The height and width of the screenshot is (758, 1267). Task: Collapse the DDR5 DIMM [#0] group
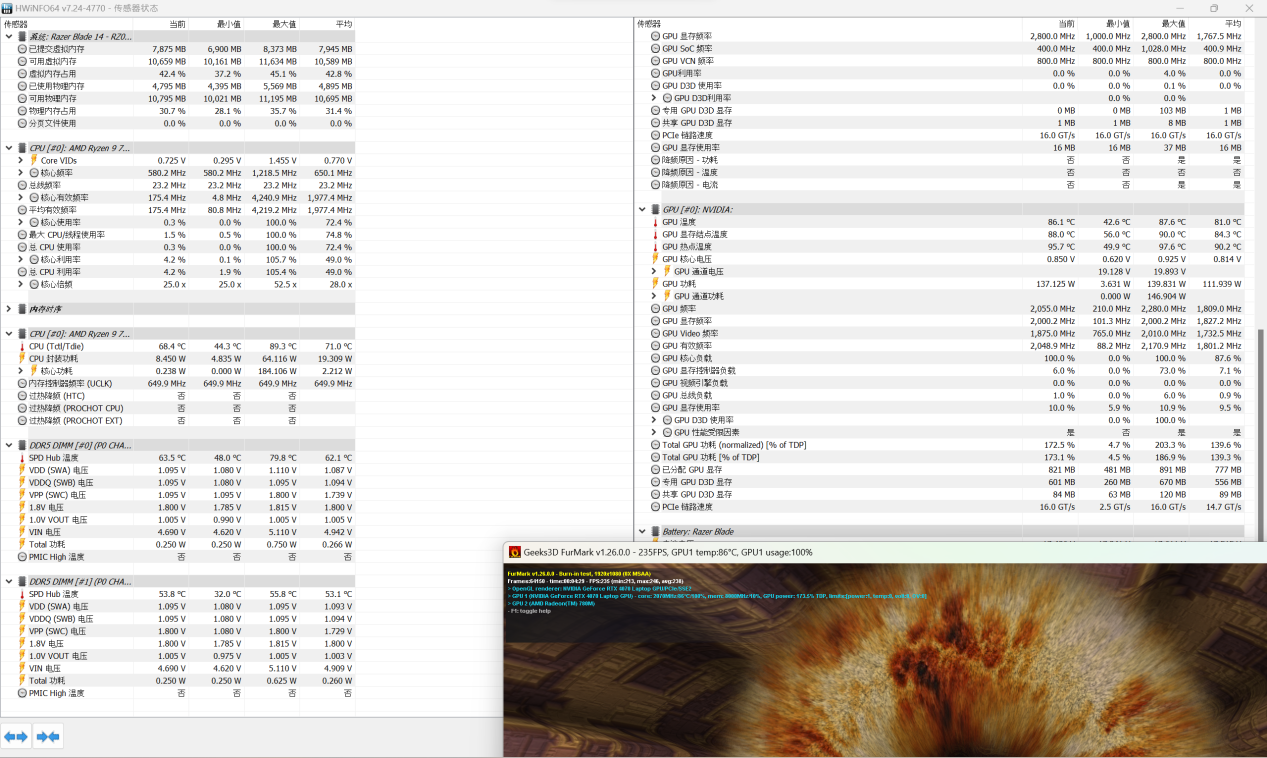(x=9, y=445)
